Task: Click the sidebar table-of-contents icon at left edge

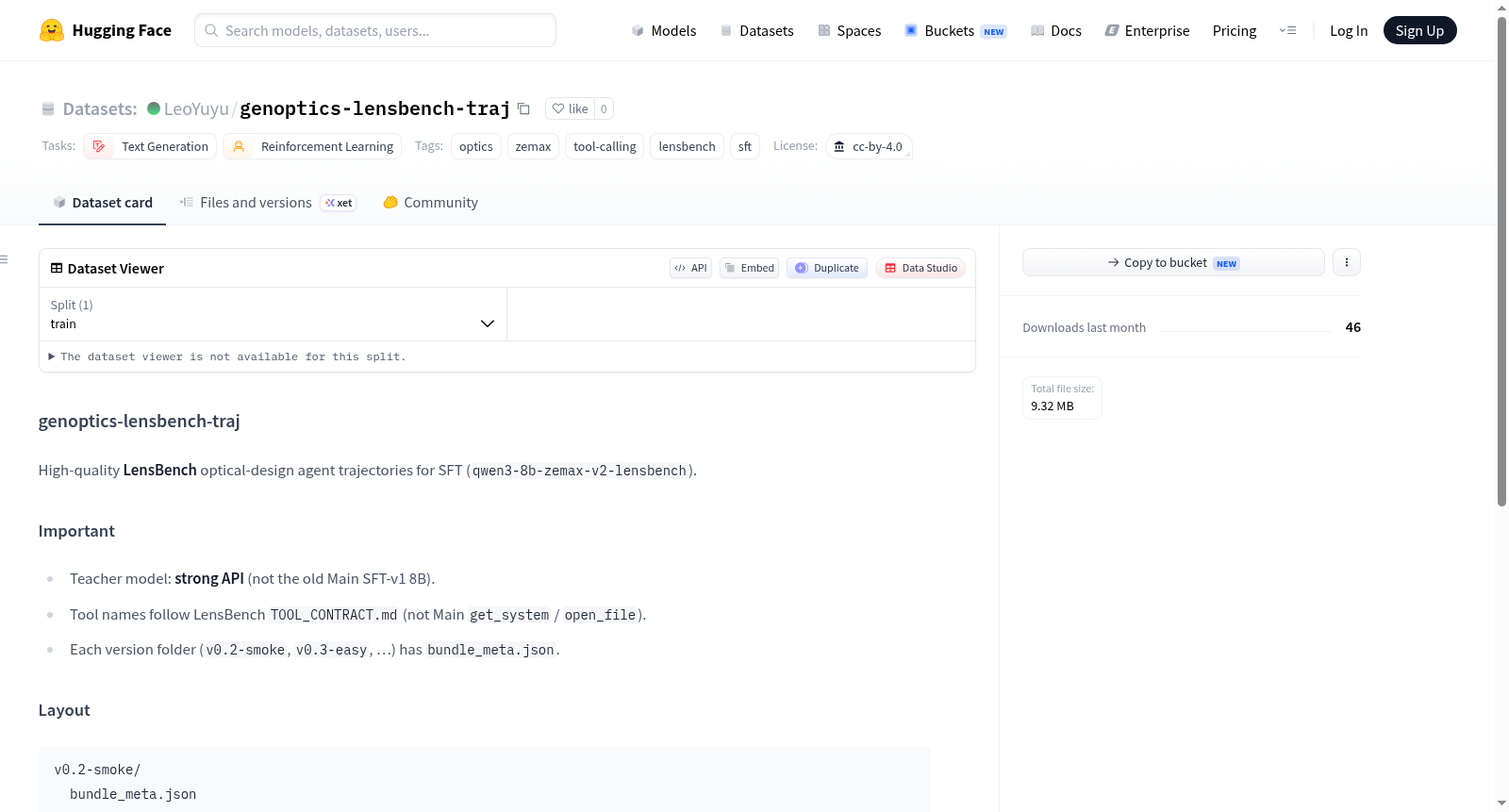Action: pos(4,259)
